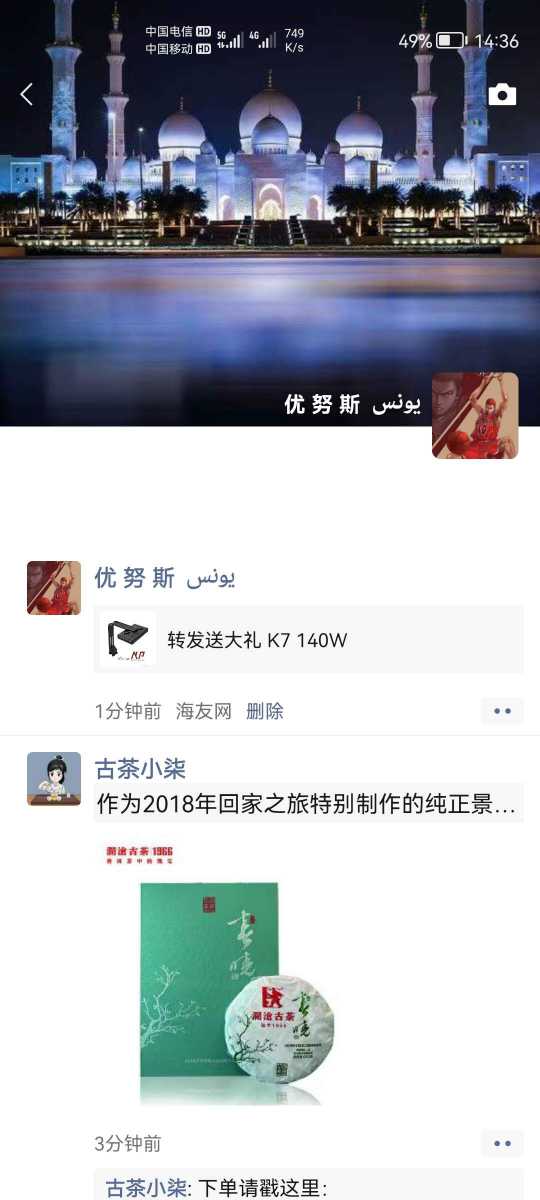Screen dimensions: 540x1200
Task: Open the 古茶小柒 cartoon avatar
Action: coord(54,779)
